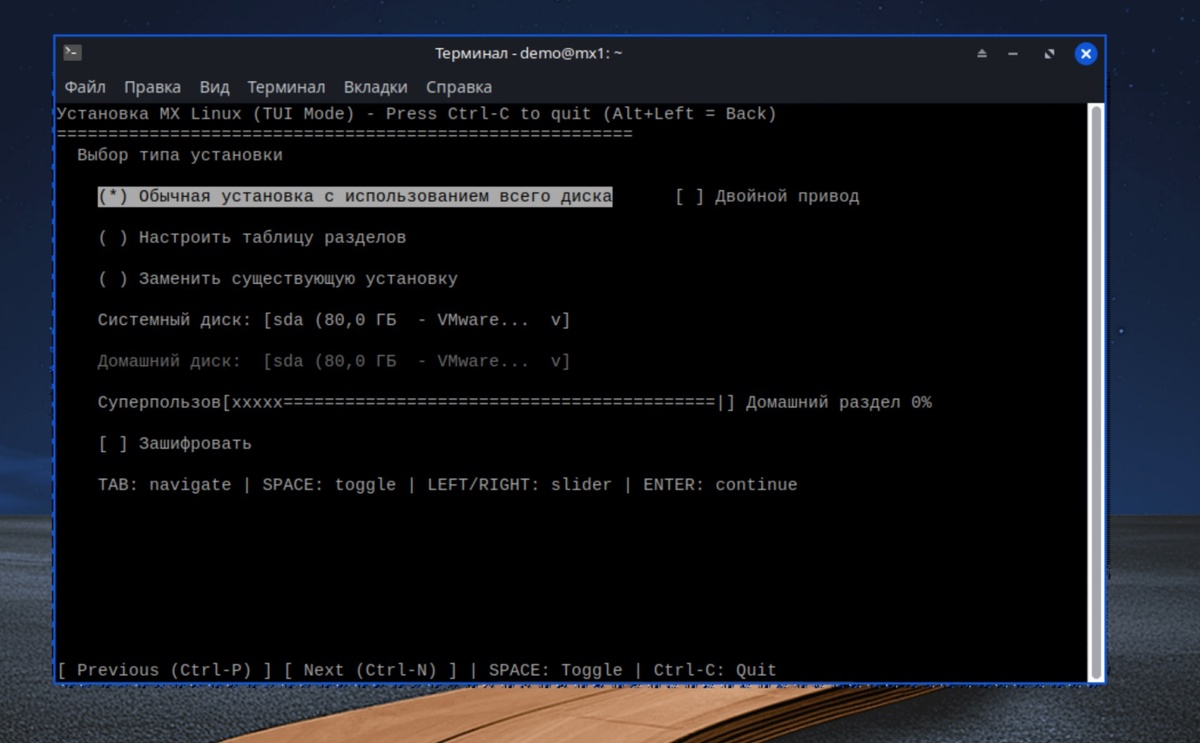Click the terminal vertical scrollbar
The width and height of the screenshot is (1200, 743).
coord(1096,392)
